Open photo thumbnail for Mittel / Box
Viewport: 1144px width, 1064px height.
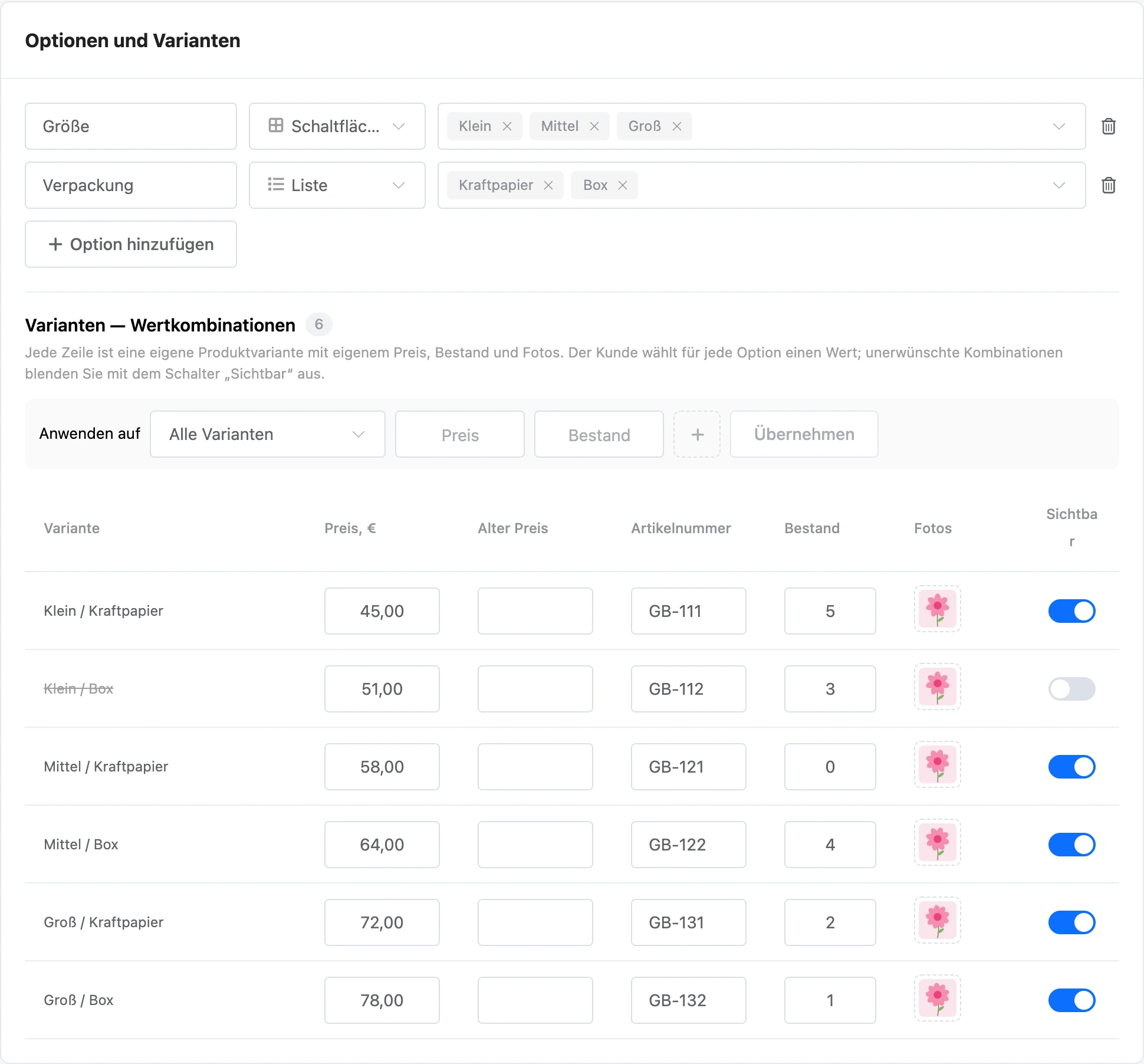[938, 842]
